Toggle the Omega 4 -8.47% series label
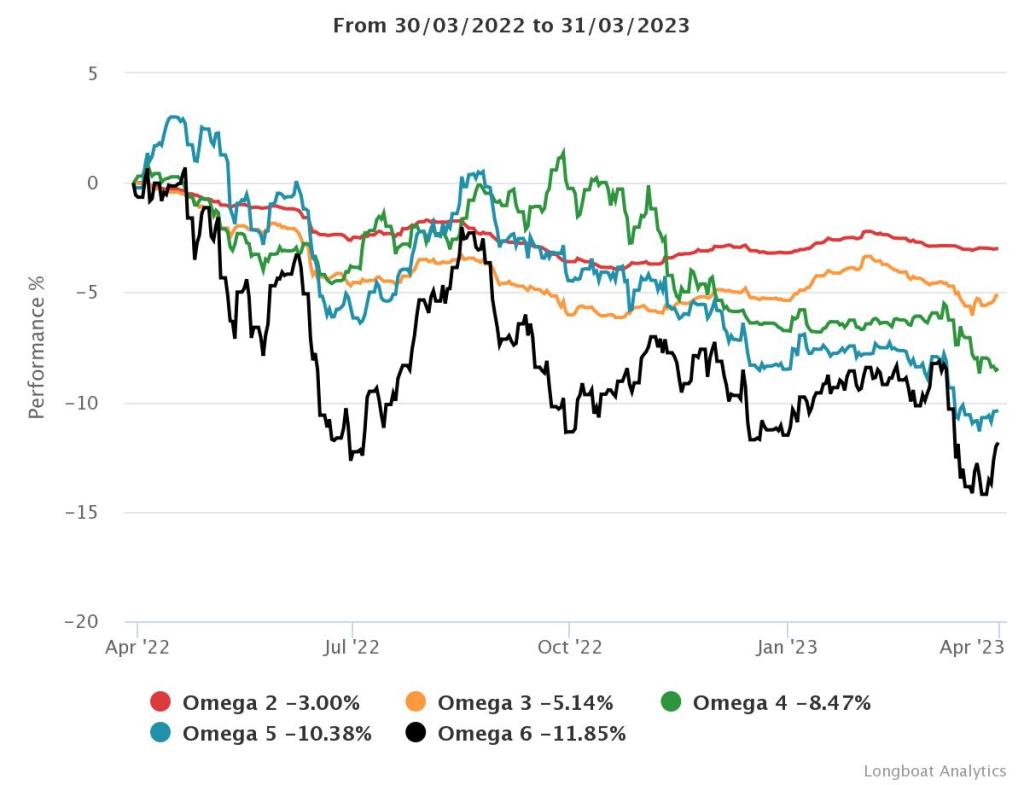The height and width of the screenshot is (785, 1024). [781, 702]
